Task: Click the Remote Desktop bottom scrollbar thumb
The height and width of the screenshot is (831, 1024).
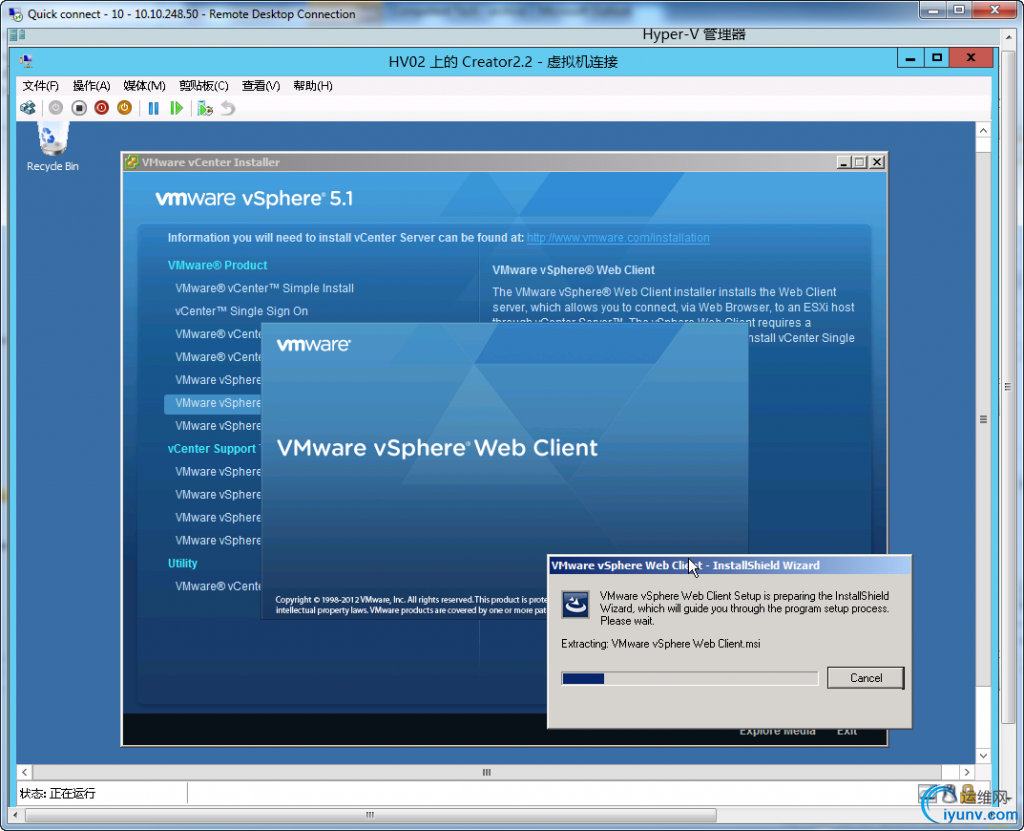Action: [x=370, y=815]
